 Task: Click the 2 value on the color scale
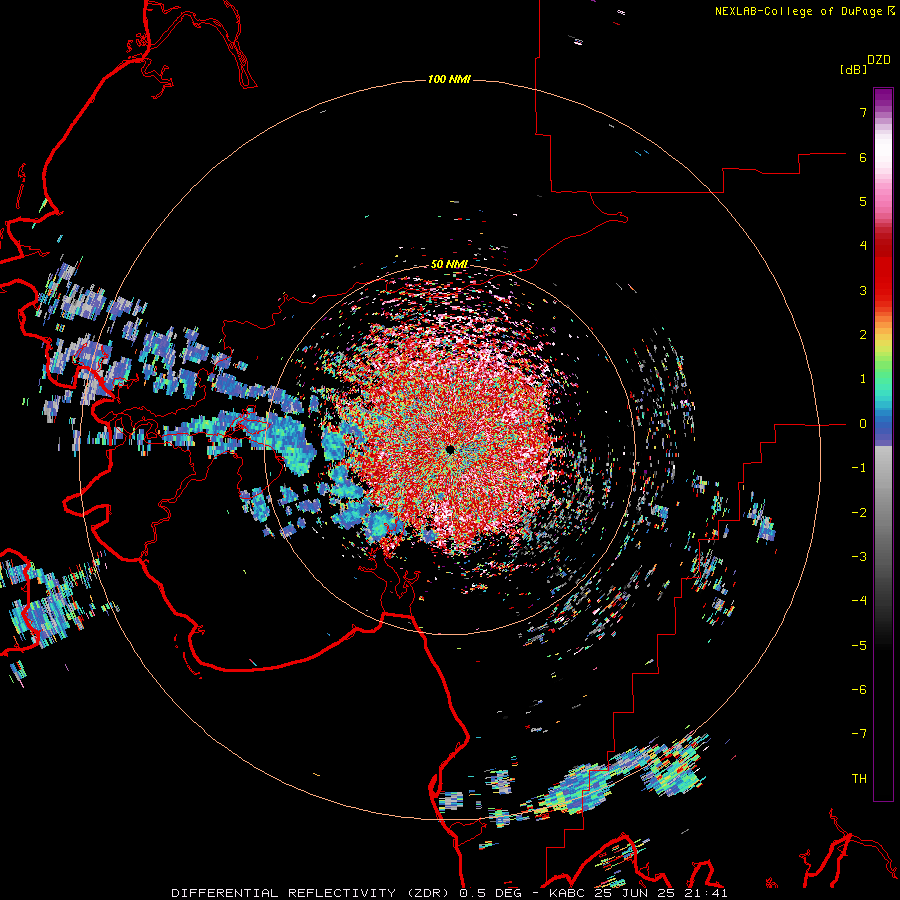pyautogui.click(x=863, y=335)
